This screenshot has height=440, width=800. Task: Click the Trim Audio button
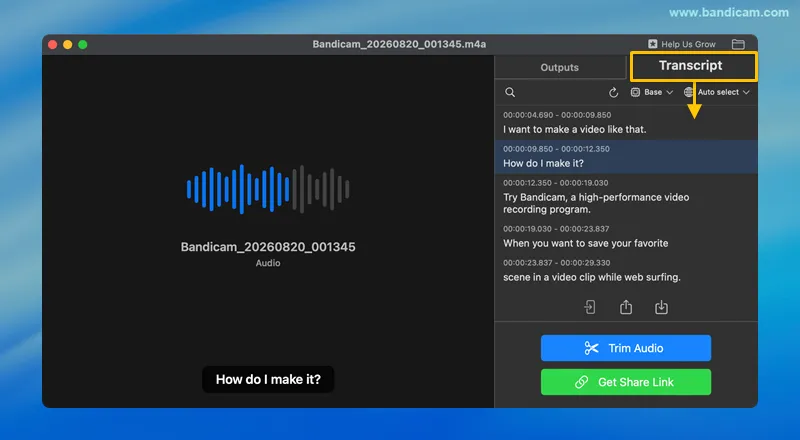(626, 348)
